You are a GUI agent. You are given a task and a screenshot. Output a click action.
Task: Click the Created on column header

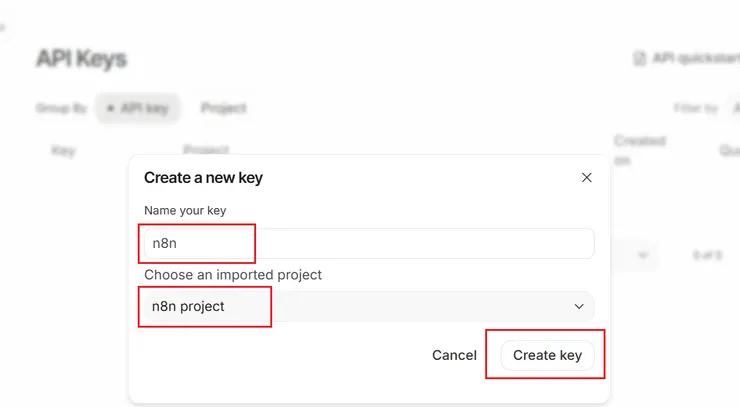click(638, 150)
